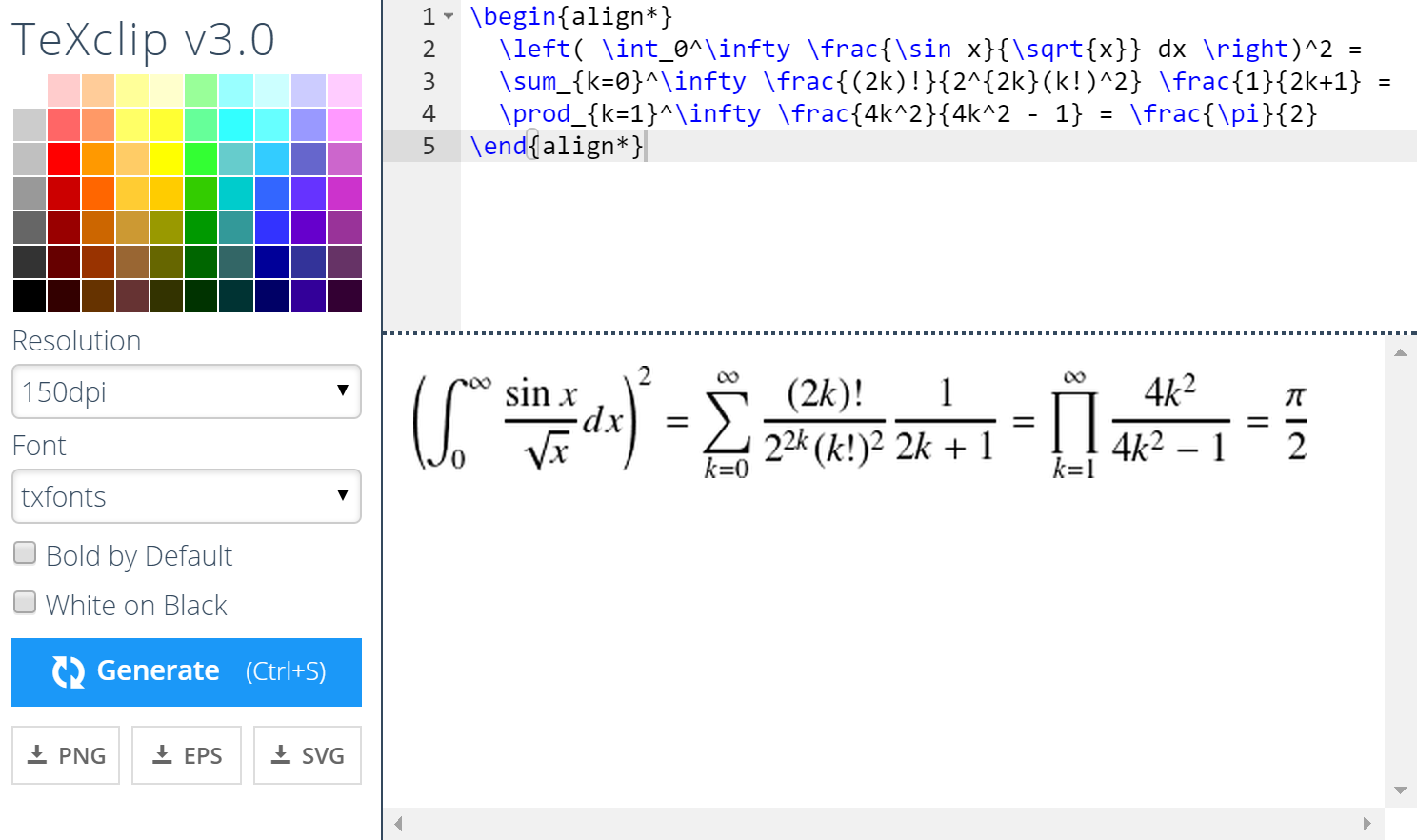Click the line number 5 in gutter
Screen dimensions: 1417x840
429,146
